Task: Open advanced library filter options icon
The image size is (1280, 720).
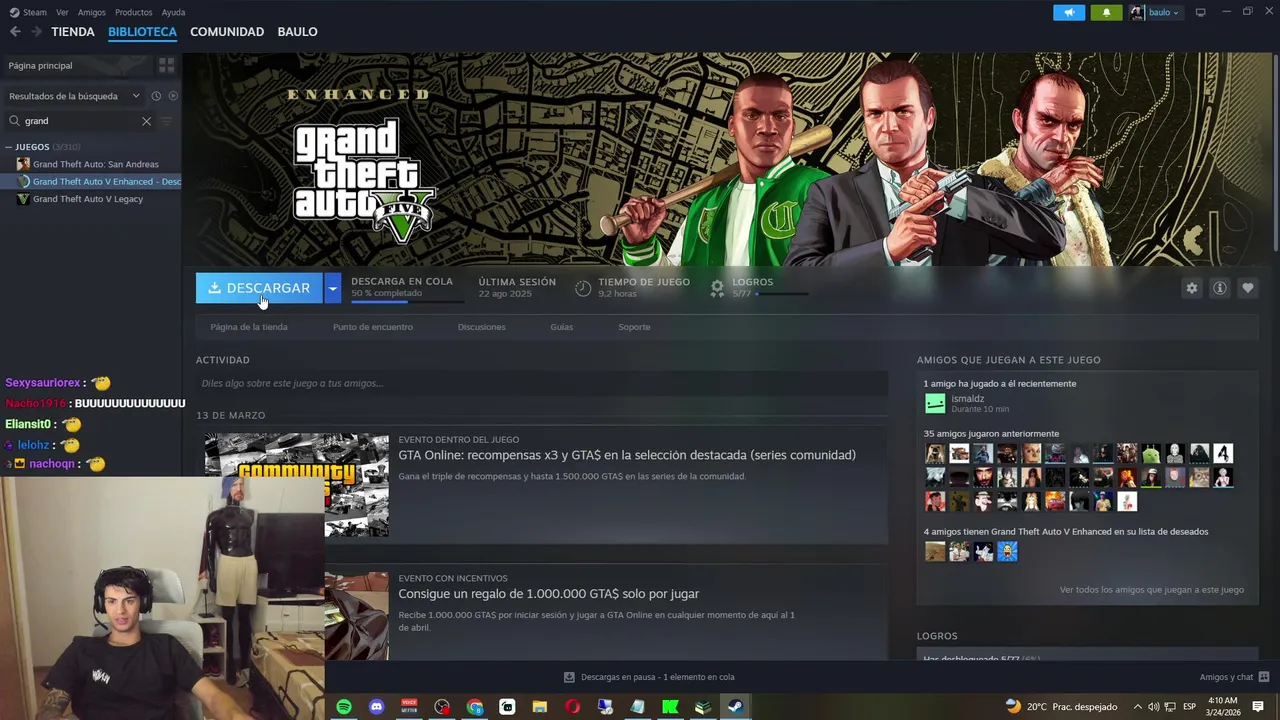Action: tap(167, 121)
